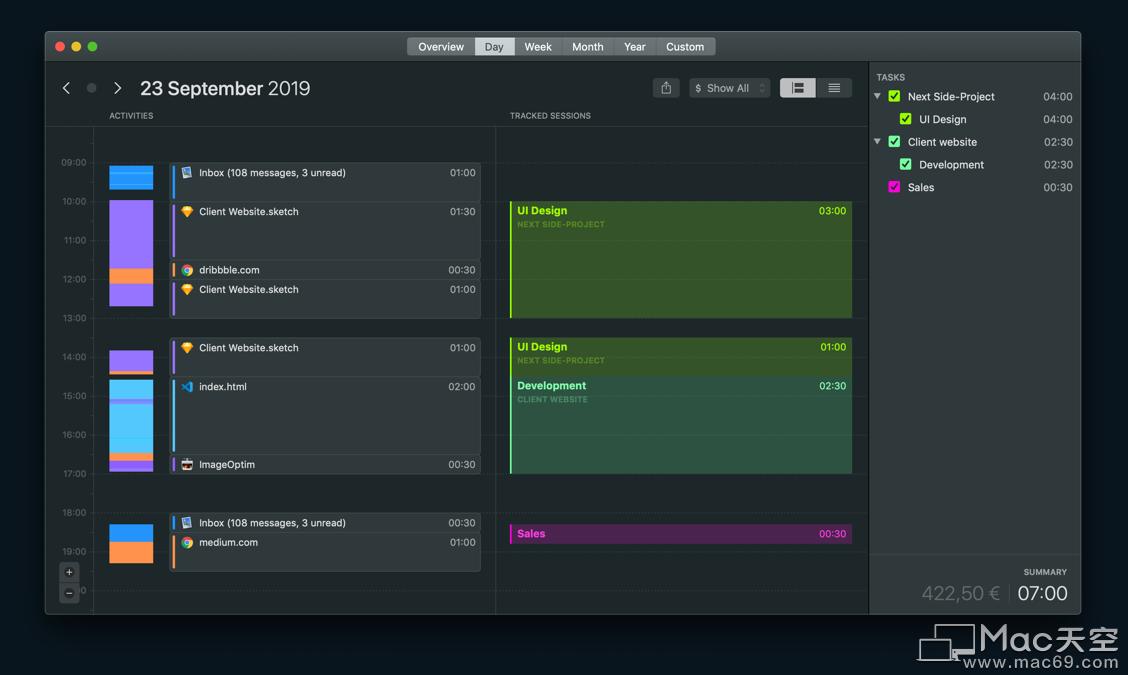Toggle UI Design task checkbox
The width and height of the screenshot is (1128, 675).
tap(906, 119)
